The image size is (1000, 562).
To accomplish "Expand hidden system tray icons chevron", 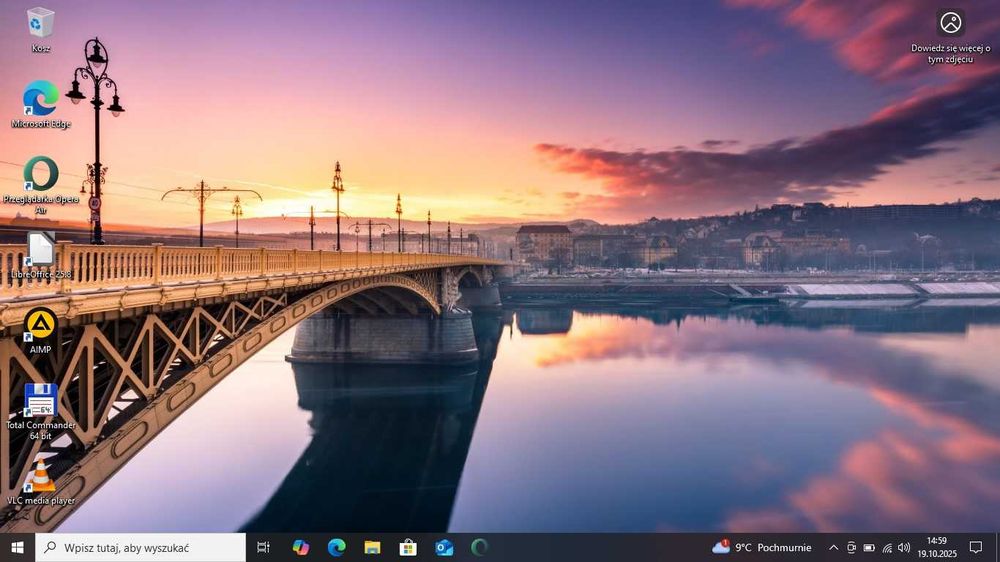I will 834,547.
